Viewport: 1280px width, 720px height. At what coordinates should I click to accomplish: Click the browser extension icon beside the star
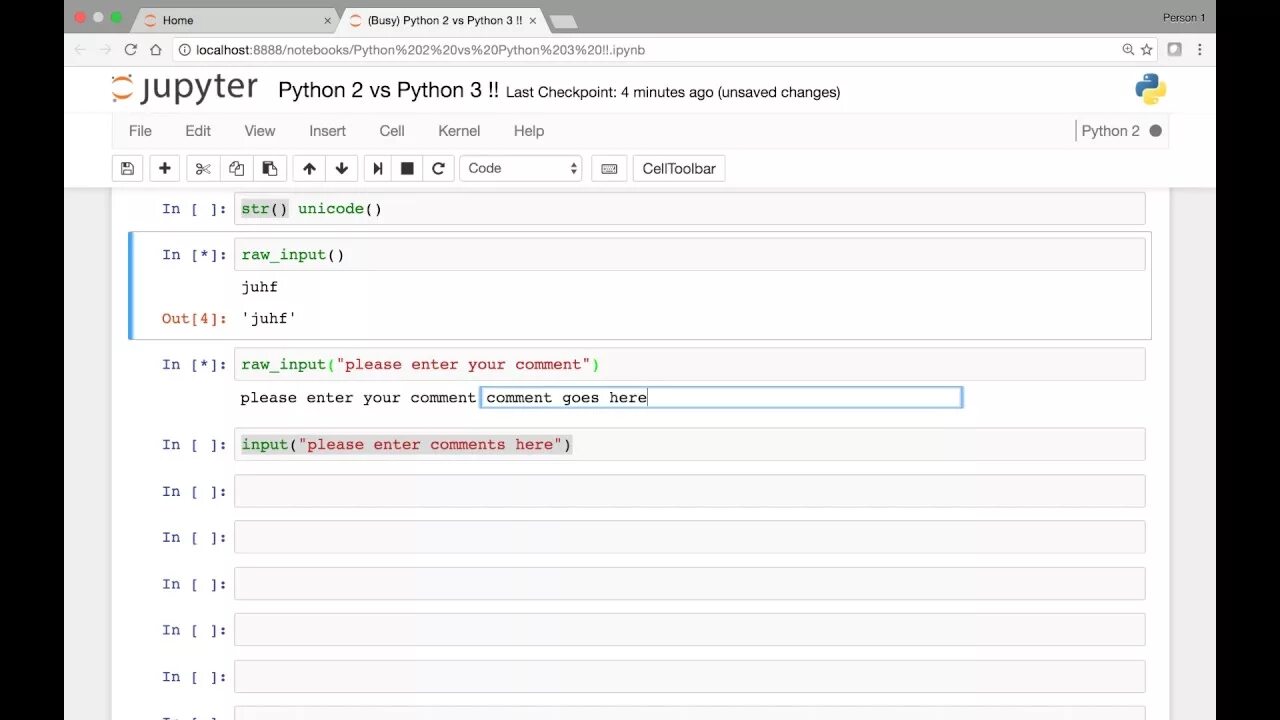click(1174, 49)
